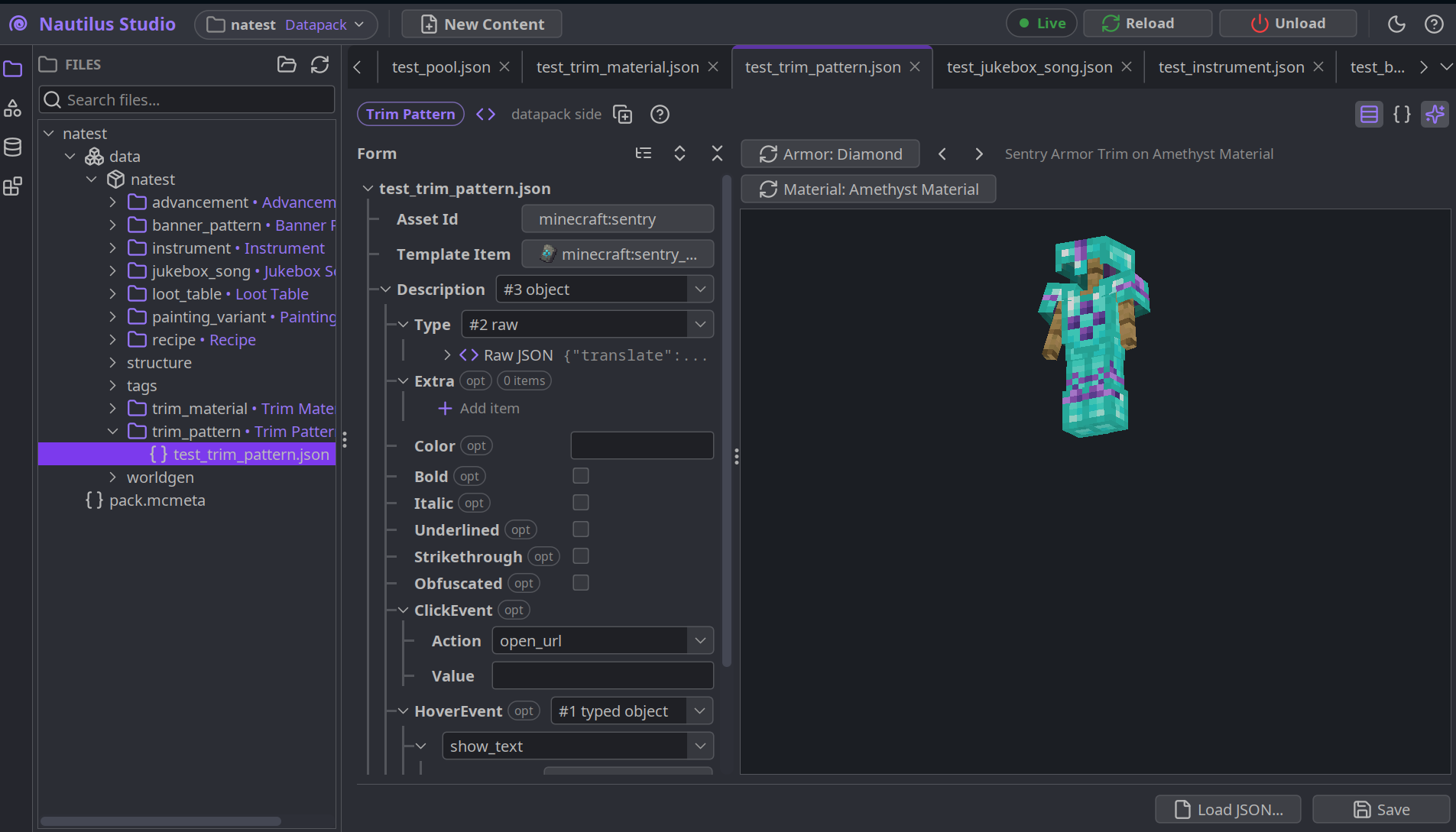Close the test_pool.json tab
The image size is (1456, 832).
pos(504,67)
